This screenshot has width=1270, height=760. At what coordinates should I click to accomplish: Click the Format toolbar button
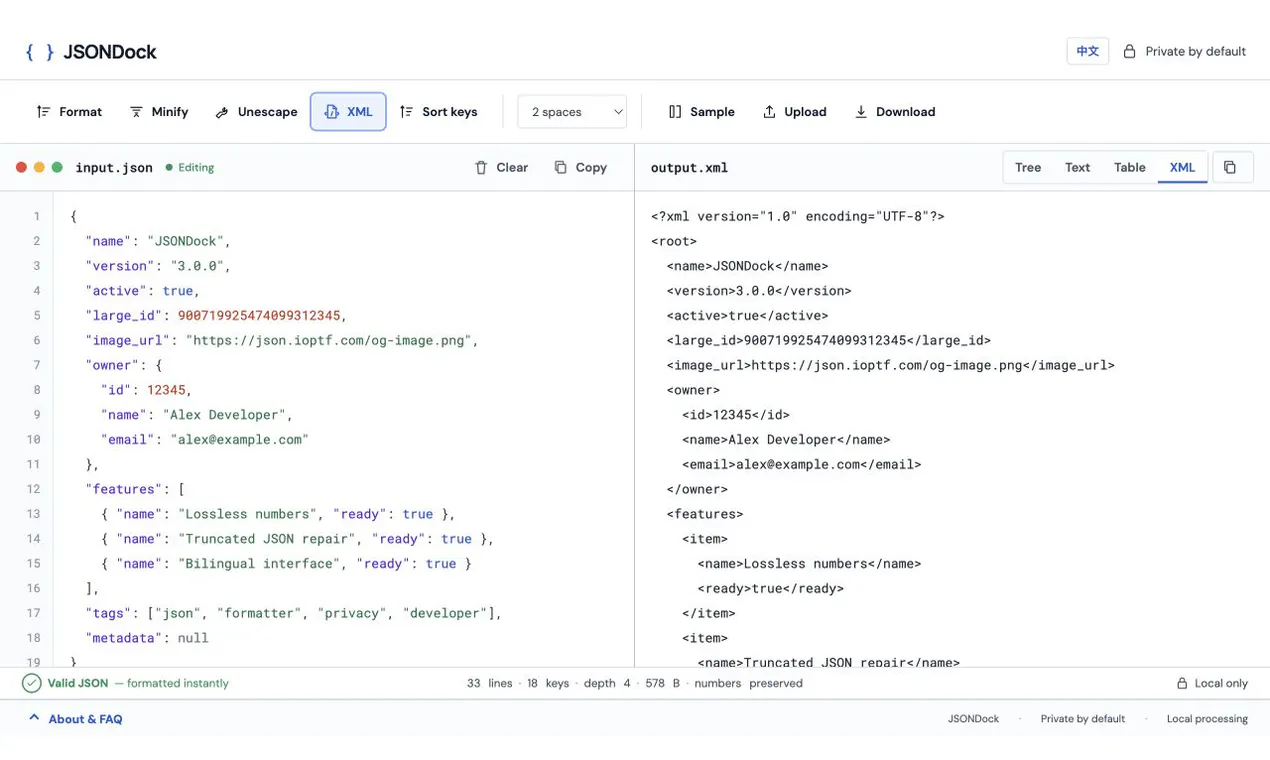pos(69,112)
